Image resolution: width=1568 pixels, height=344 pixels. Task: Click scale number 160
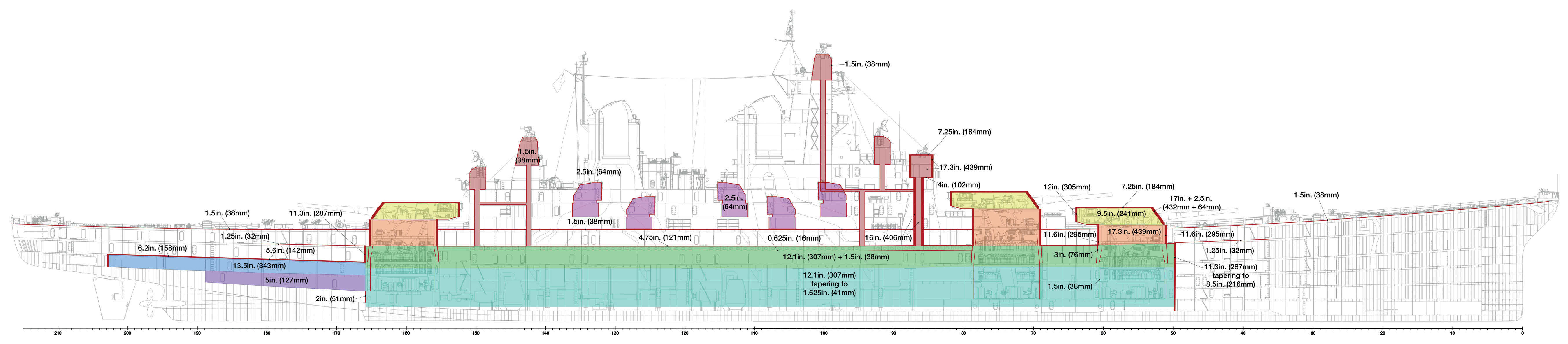click(406, 333)
